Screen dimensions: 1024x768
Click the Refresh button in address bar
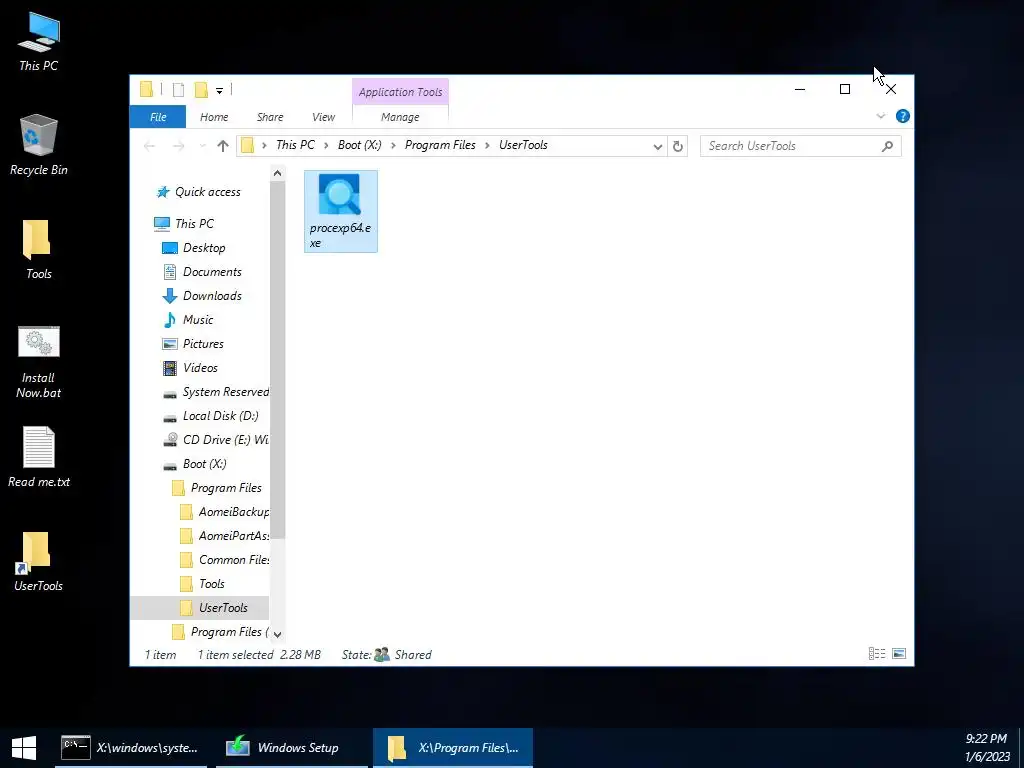678,146
